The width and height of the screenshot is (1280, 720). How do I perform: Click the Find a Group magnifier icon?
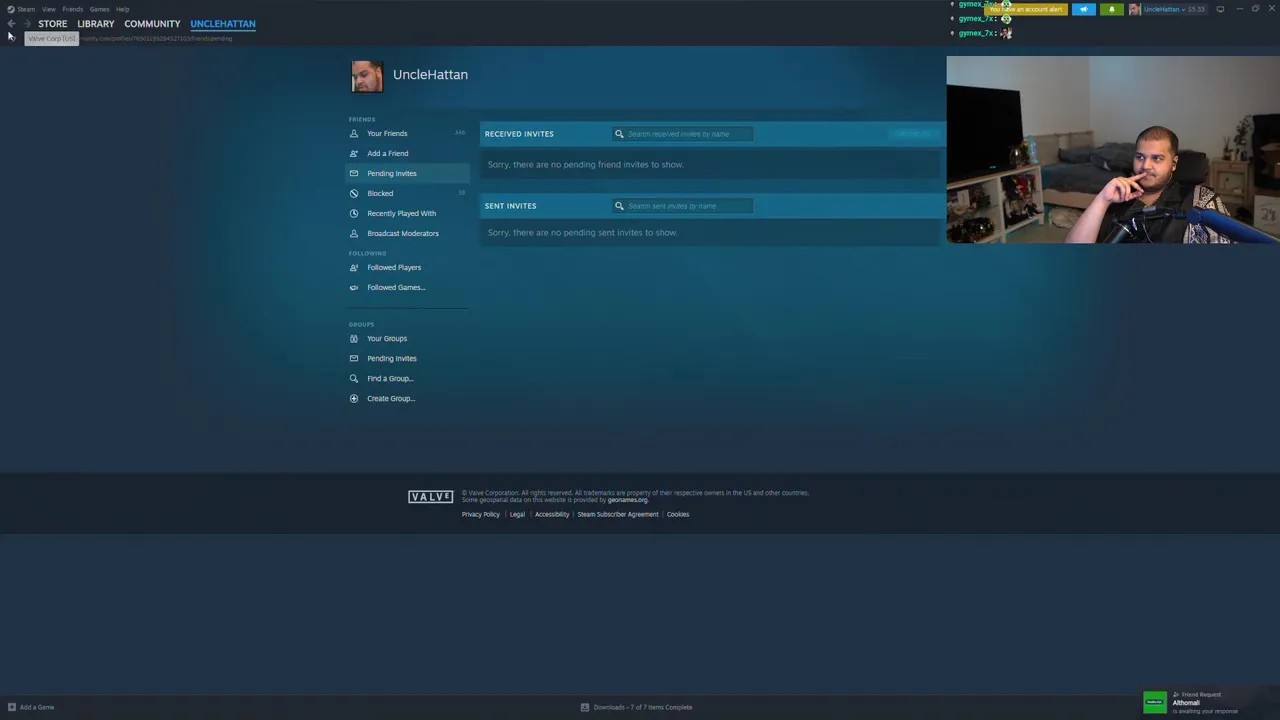tap(354, 378)
